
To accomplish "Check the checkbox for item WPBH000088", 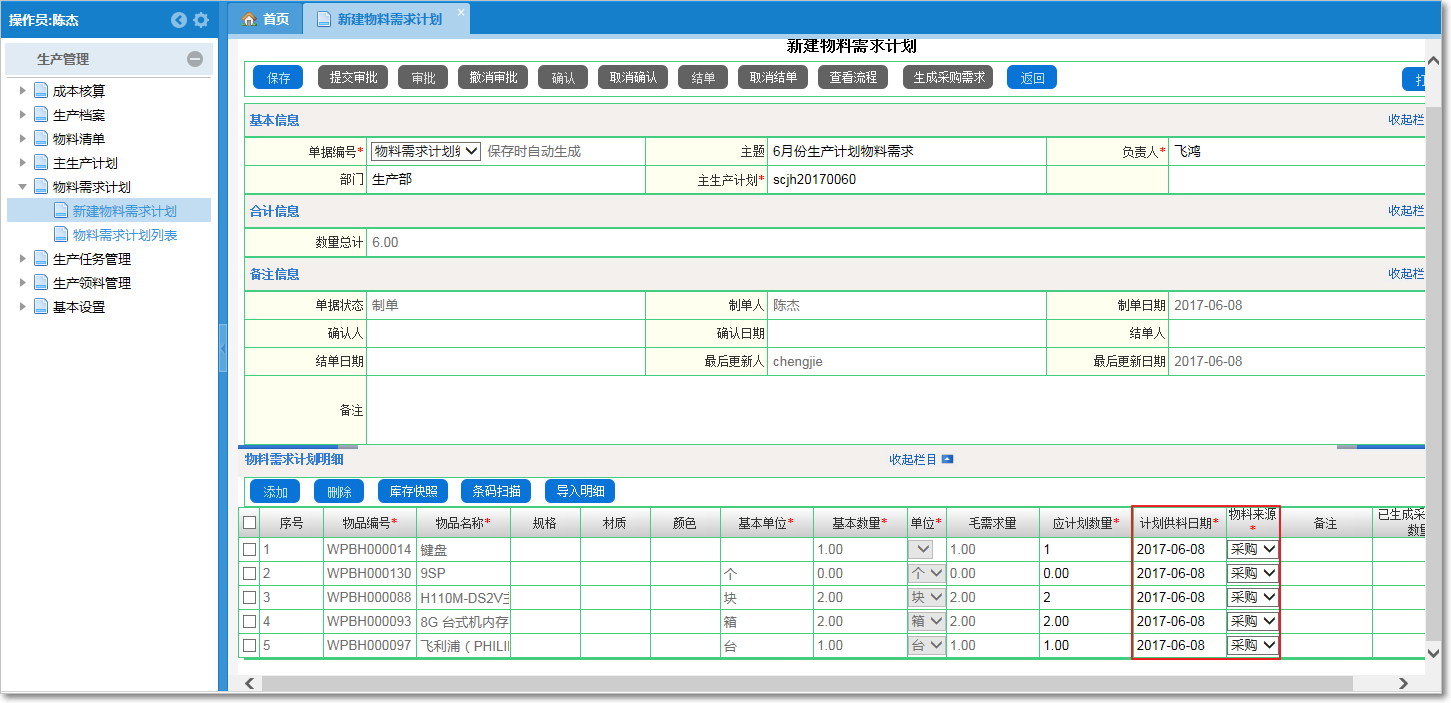I will pos(249,596).
